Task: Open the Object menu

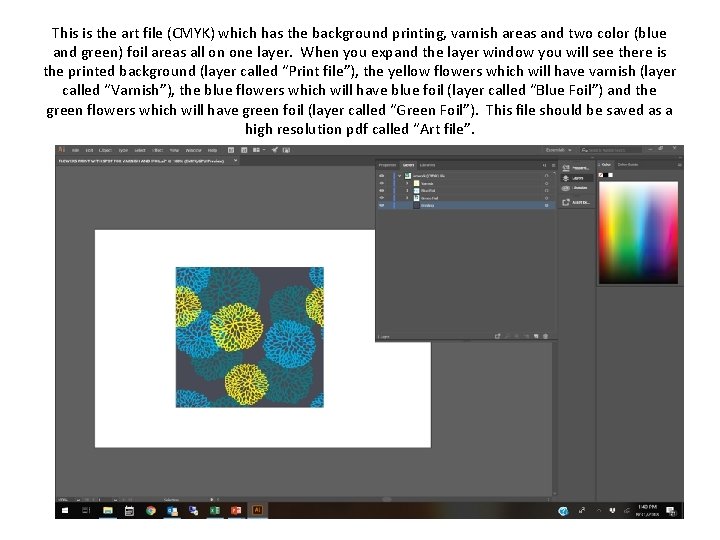Action: point(105,150)
